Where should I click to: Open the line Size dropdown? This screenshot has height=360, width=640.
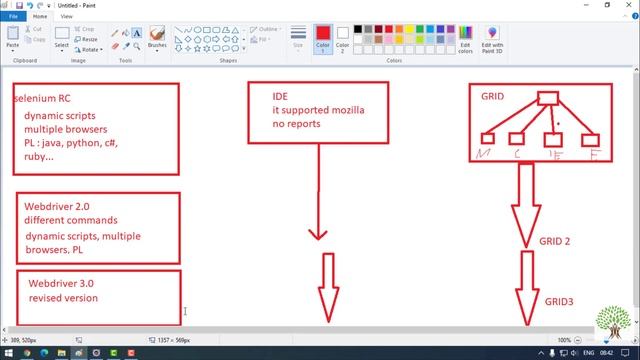tap(298, 38)
